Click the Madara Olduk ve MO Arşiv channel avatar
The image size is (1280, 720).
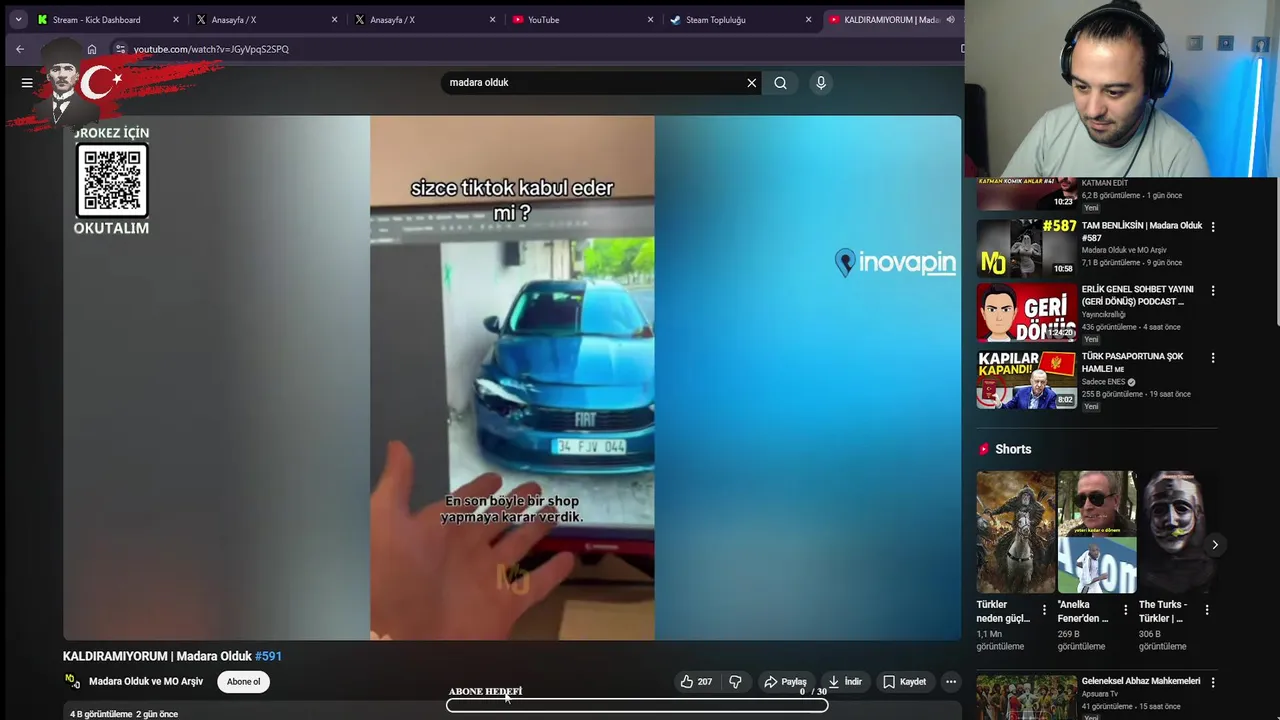coord(72,681)
